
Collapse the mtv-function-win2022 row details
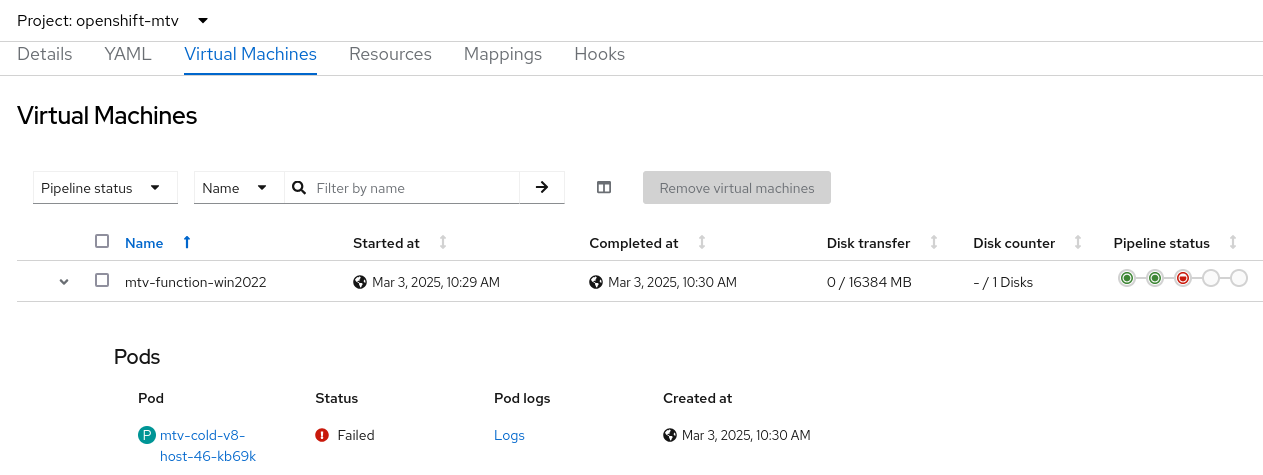click(64, 282)
